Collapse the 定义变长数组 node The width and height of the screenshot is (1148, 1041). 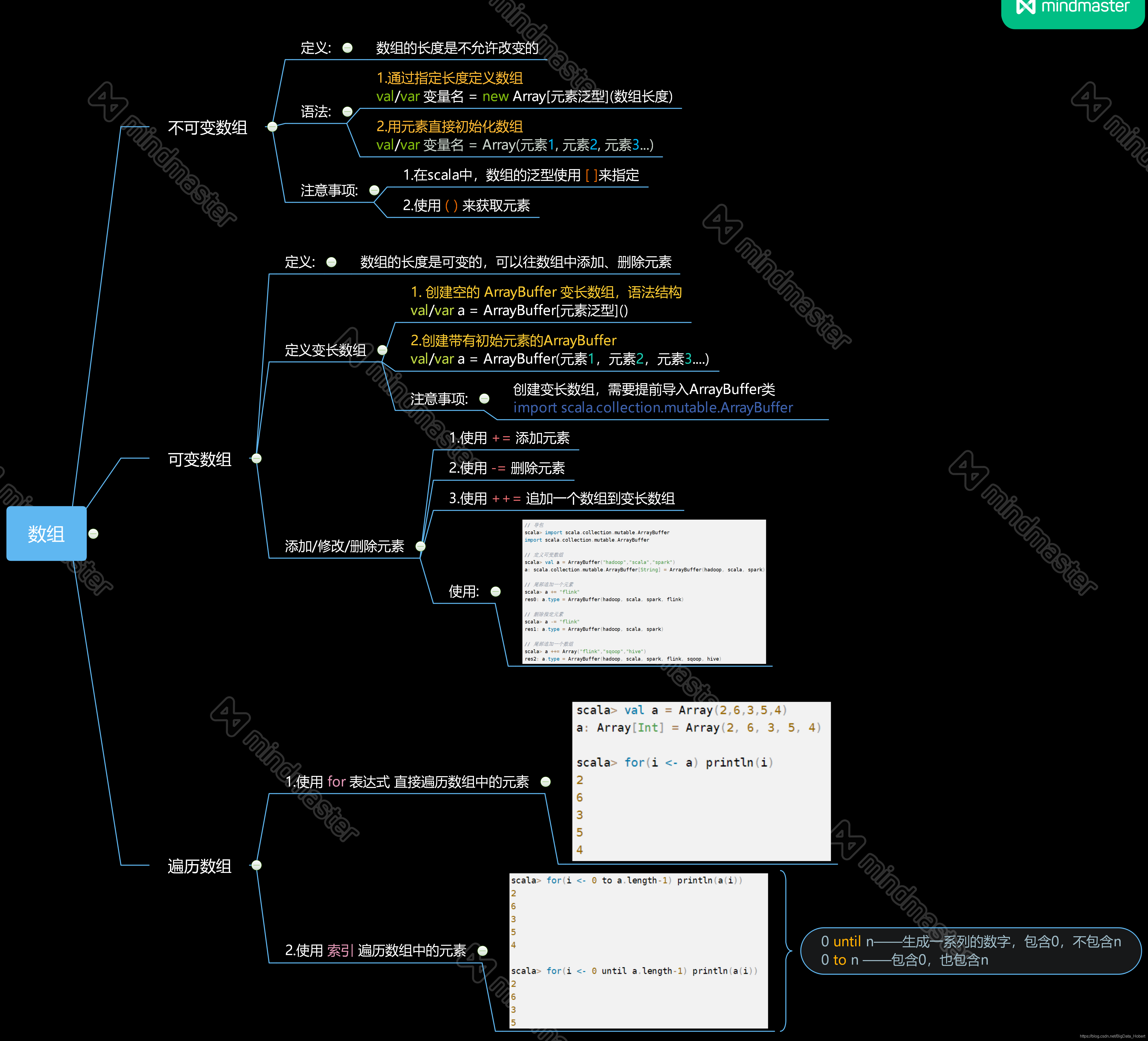coord(382,350)
